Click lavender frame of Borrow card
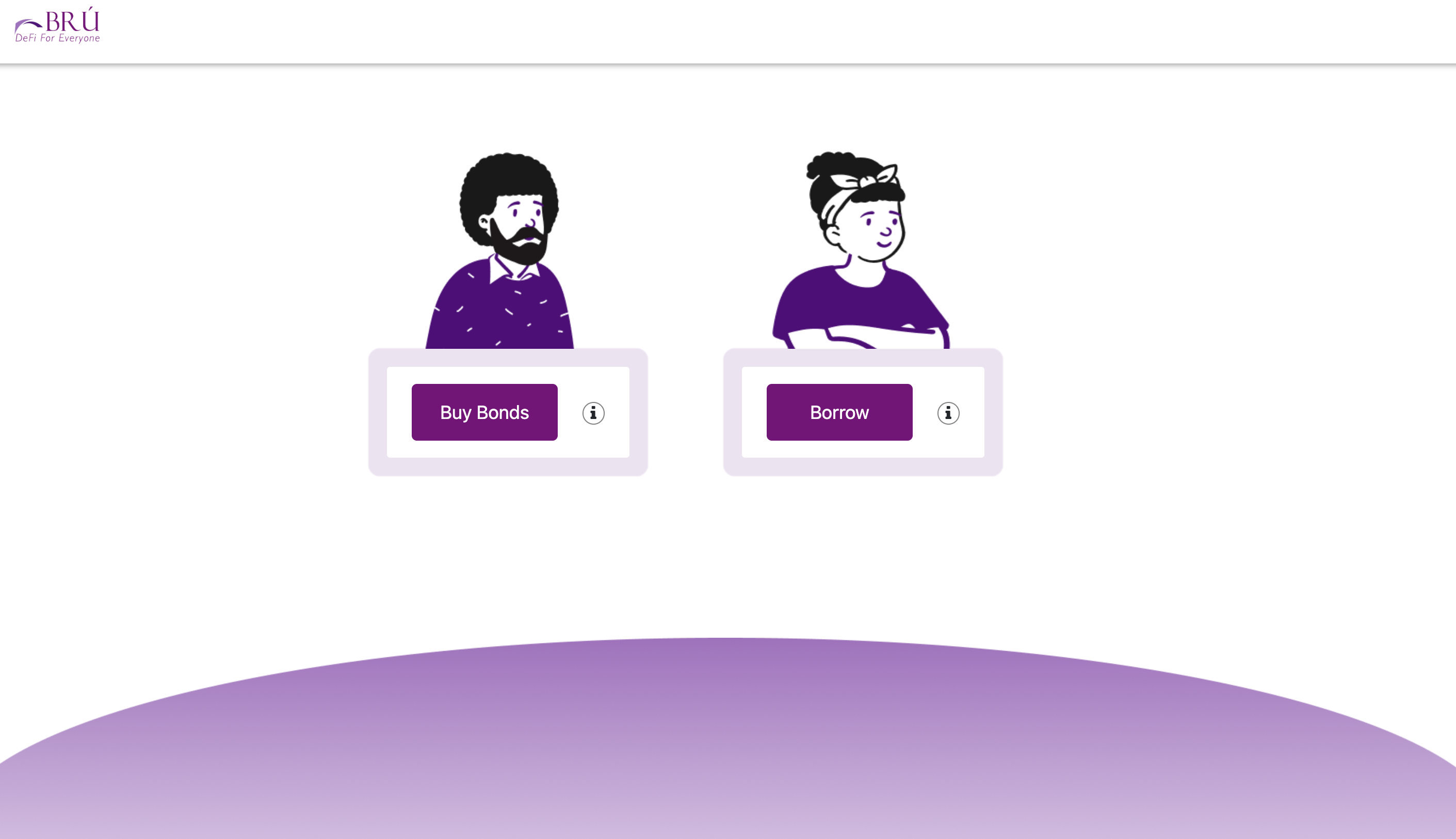 tap(863, 467)
